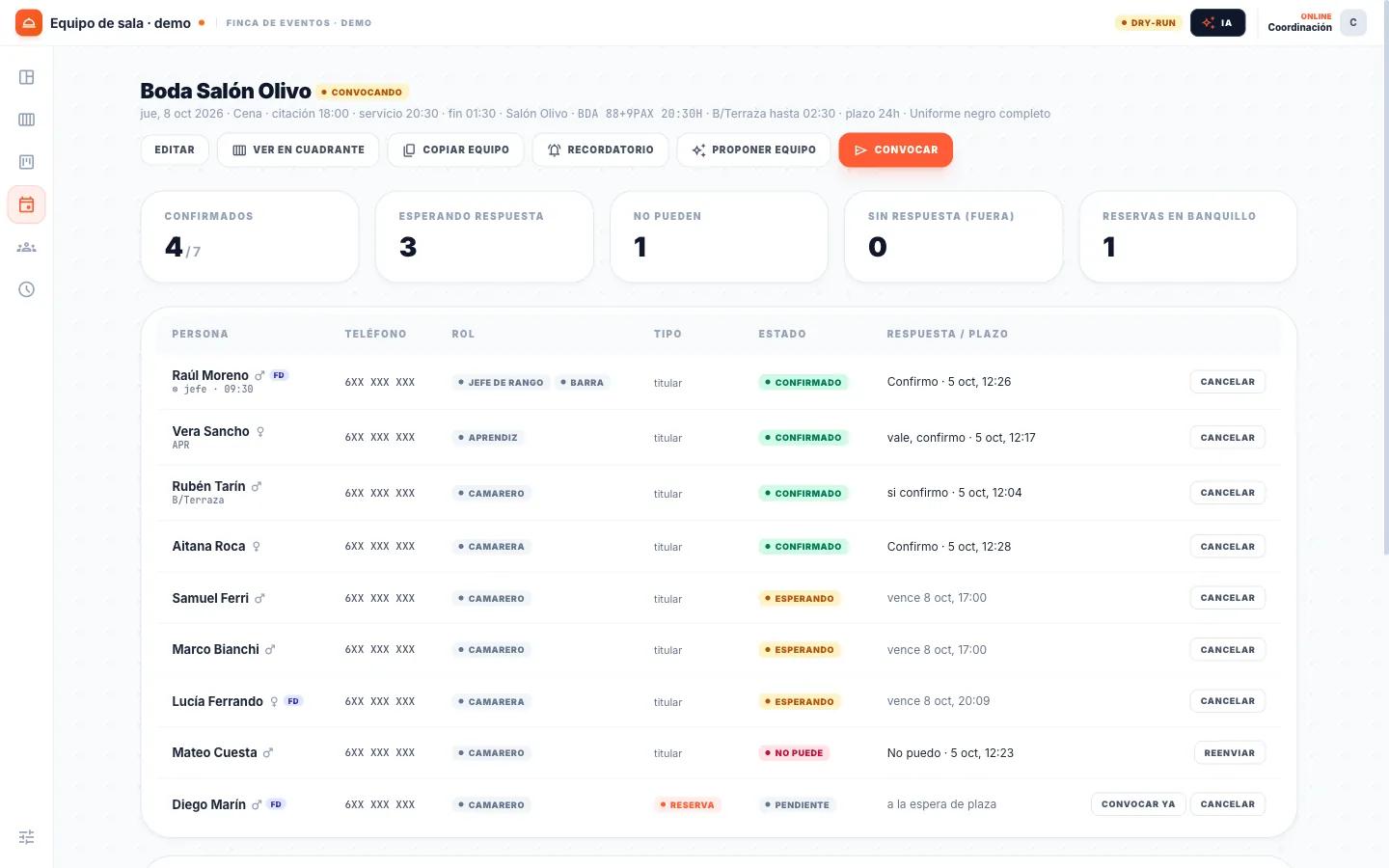Click the RESERVAS EN BANQUILLO card
1389x868 pixels.
[1187, 236]
